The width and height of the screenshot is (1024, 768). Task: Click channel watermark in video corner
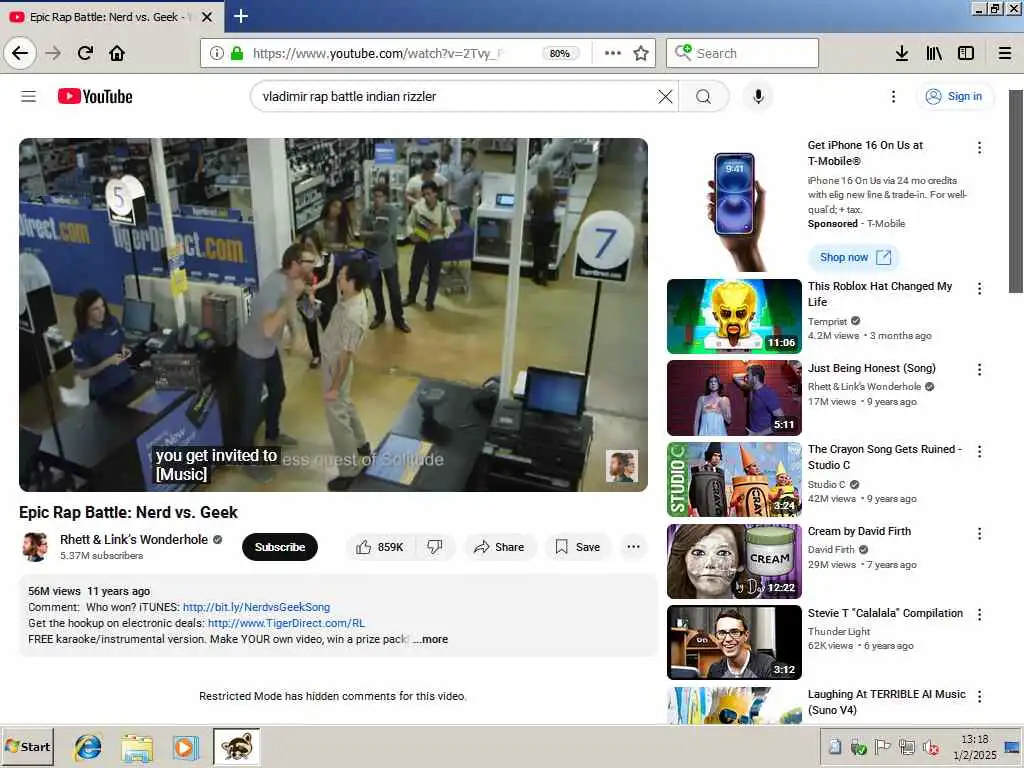click(622, 466)
